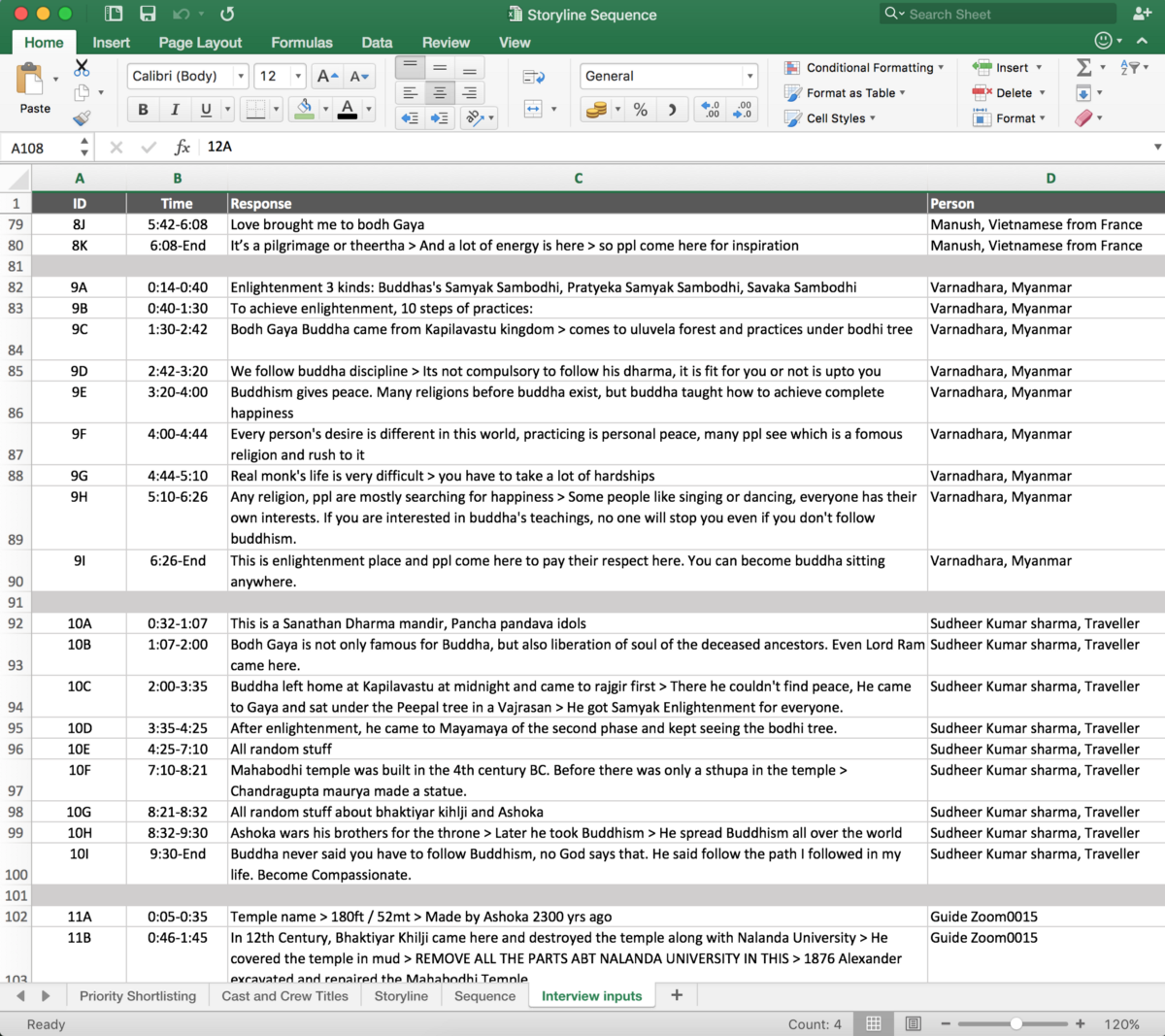The image size is (1165, 1036).
Task: Click the Increase Indent icon
Action: [440, 117]
